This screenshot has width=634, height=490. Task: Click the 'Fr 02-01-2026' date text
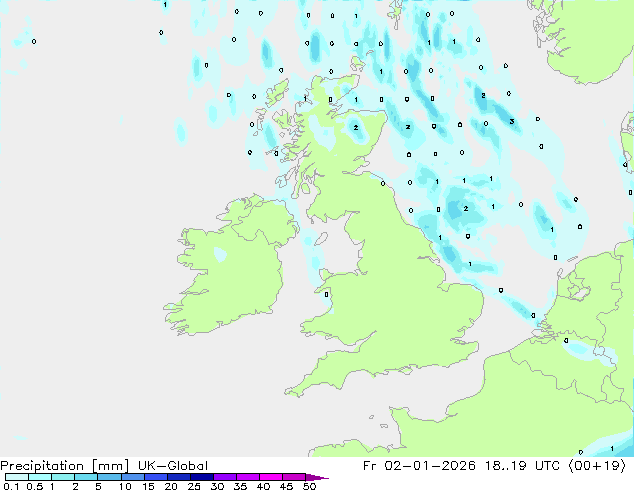[x=419, y=466]
